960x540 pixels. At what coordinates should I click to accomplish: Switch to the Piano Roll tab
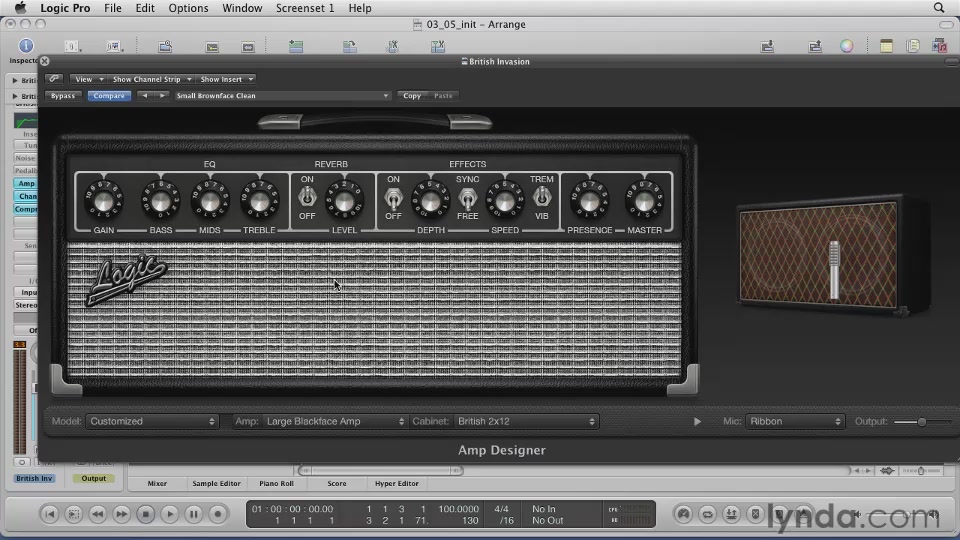276,483
